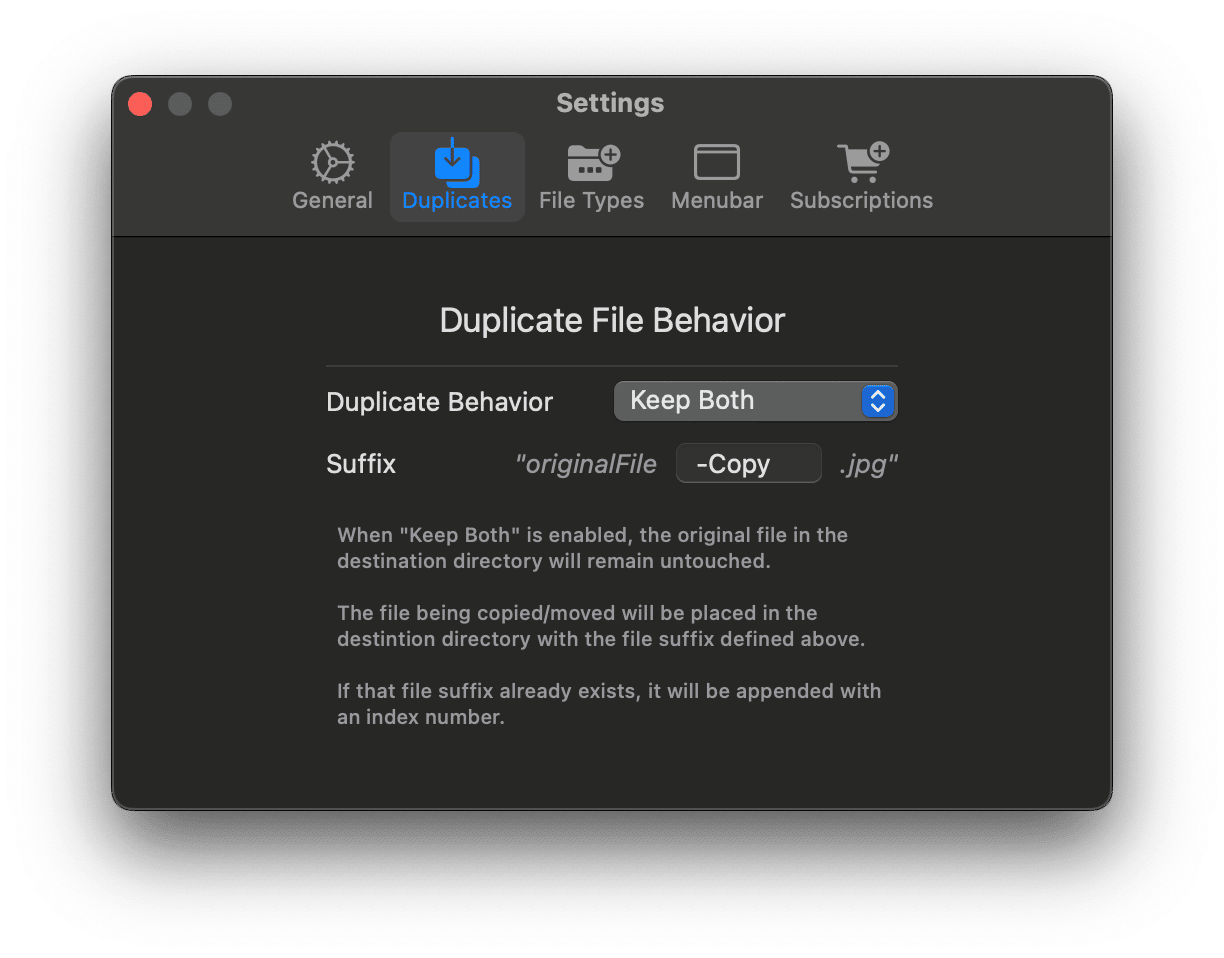Image resolution: width=1224 pixels, height=958 pixels.
Task: Click the File Types folder icon
Action: [x=591, y=162]
